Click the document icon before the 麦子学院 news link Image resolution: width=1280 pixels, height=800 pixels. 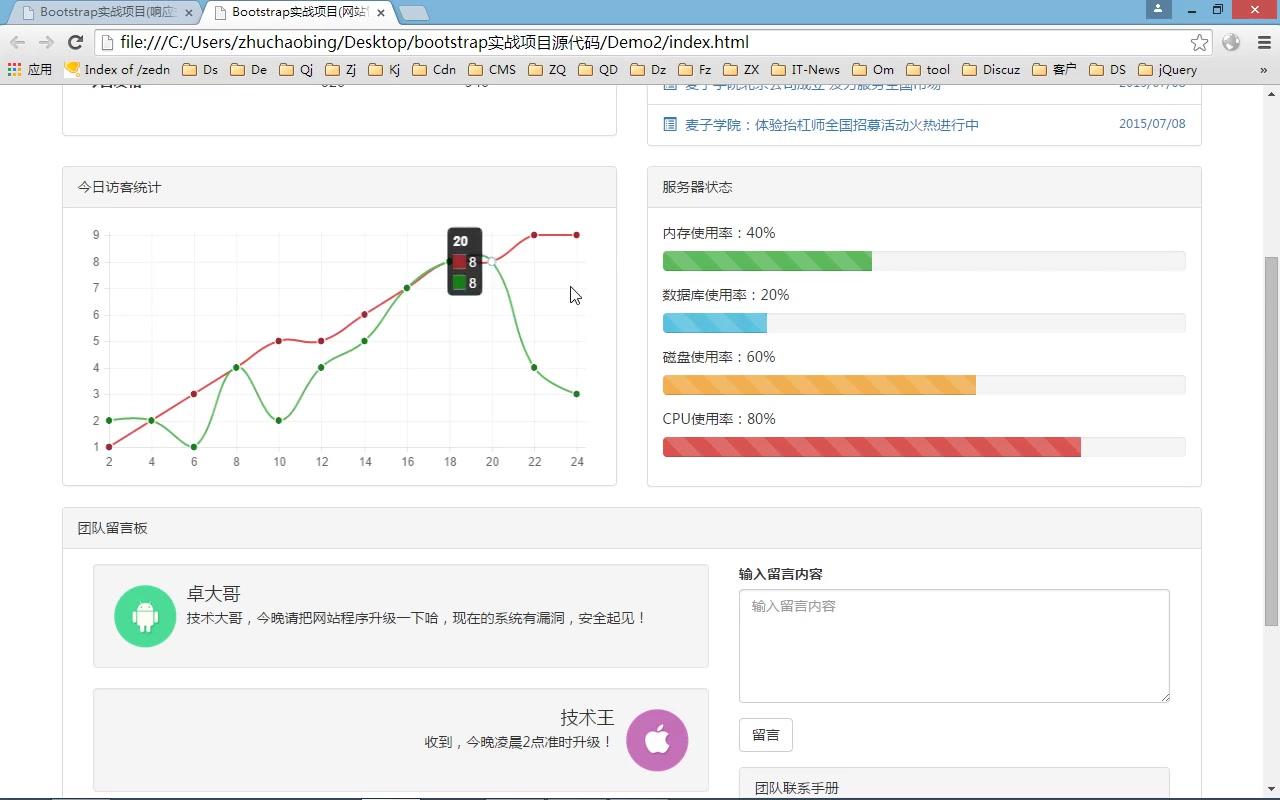pos(670,124)
